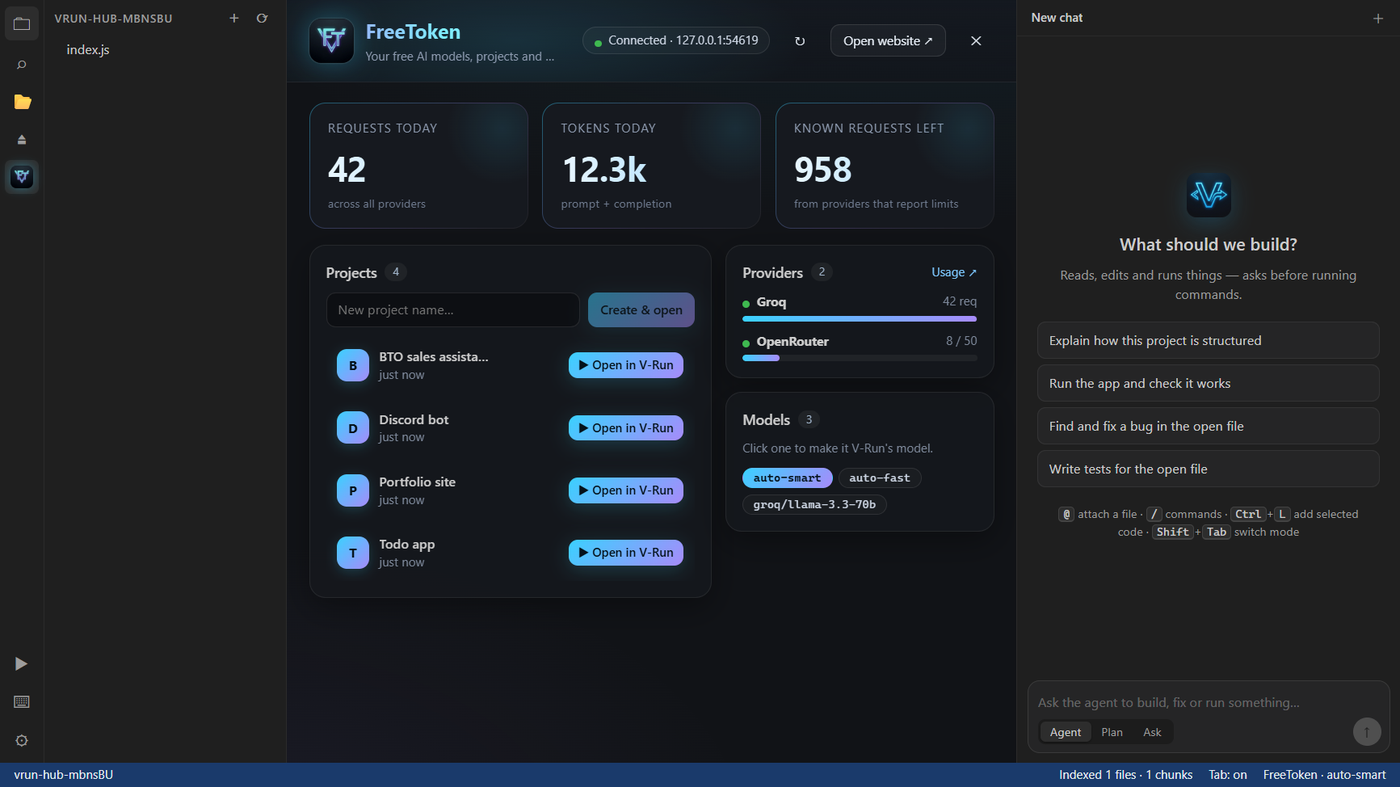The image size is (1400, 787).
Task: Click the eject-style icon in the activity bar
Action: point(22,140)
